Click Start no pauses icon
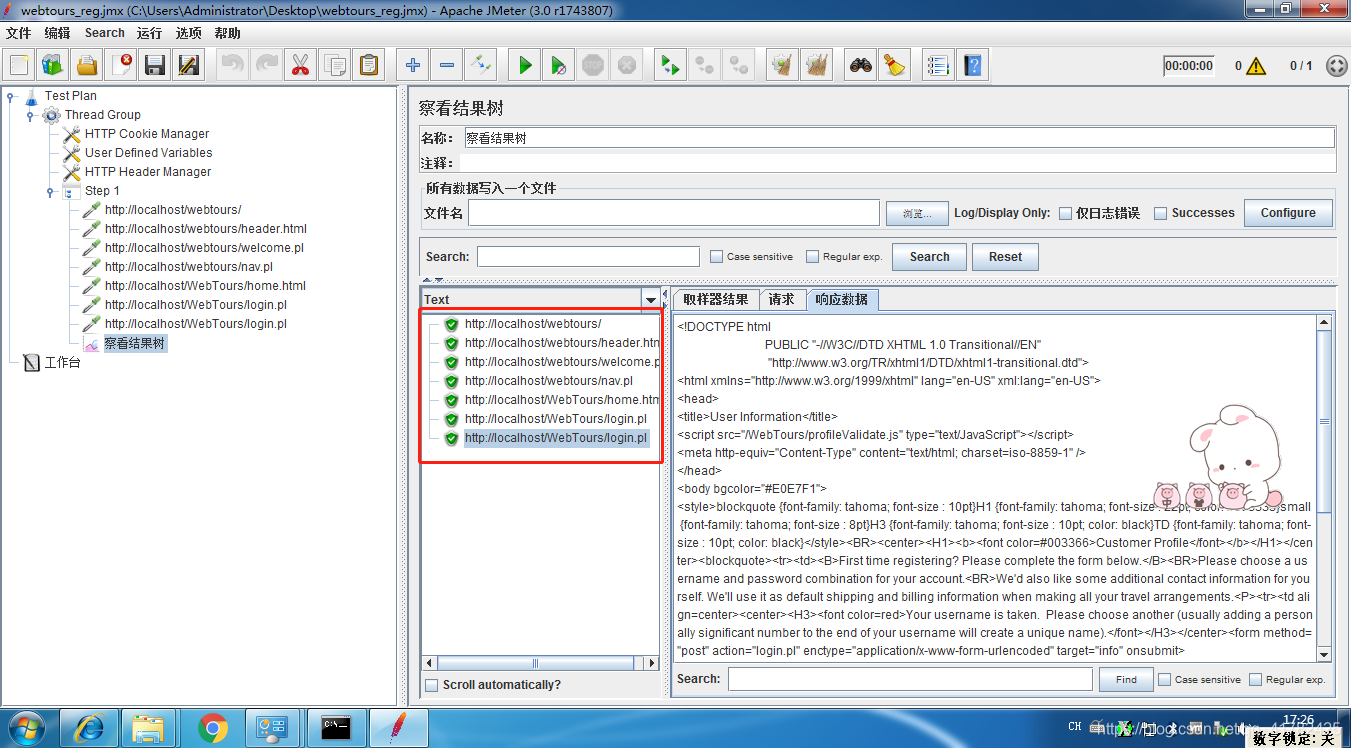The height and width of the screenshot is (748, 1351). pyautogui.click(x=559, y=66)
